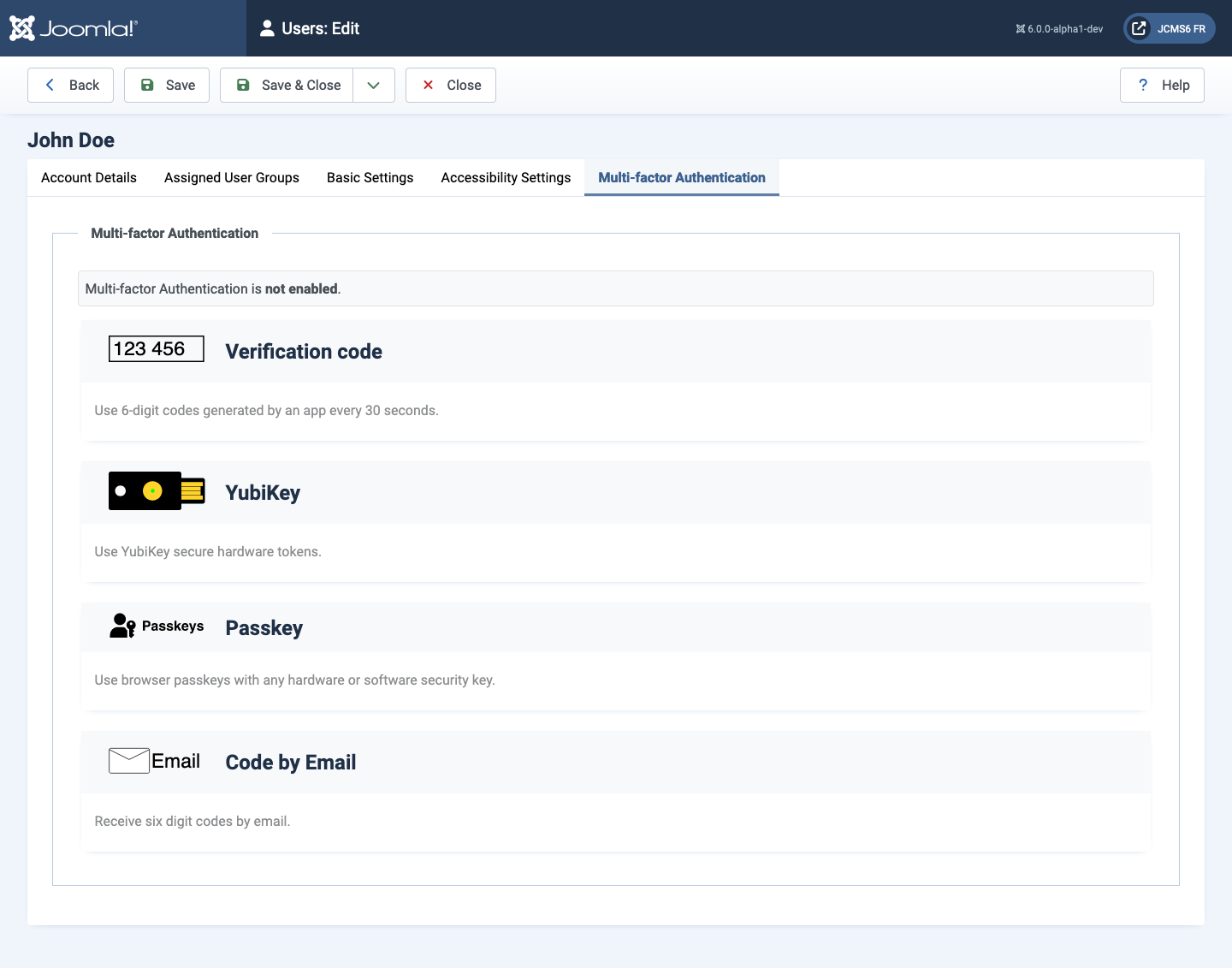Screen dimensions: 1232x968
Task: Click the Passkey heading
Action: click(264, 628)
